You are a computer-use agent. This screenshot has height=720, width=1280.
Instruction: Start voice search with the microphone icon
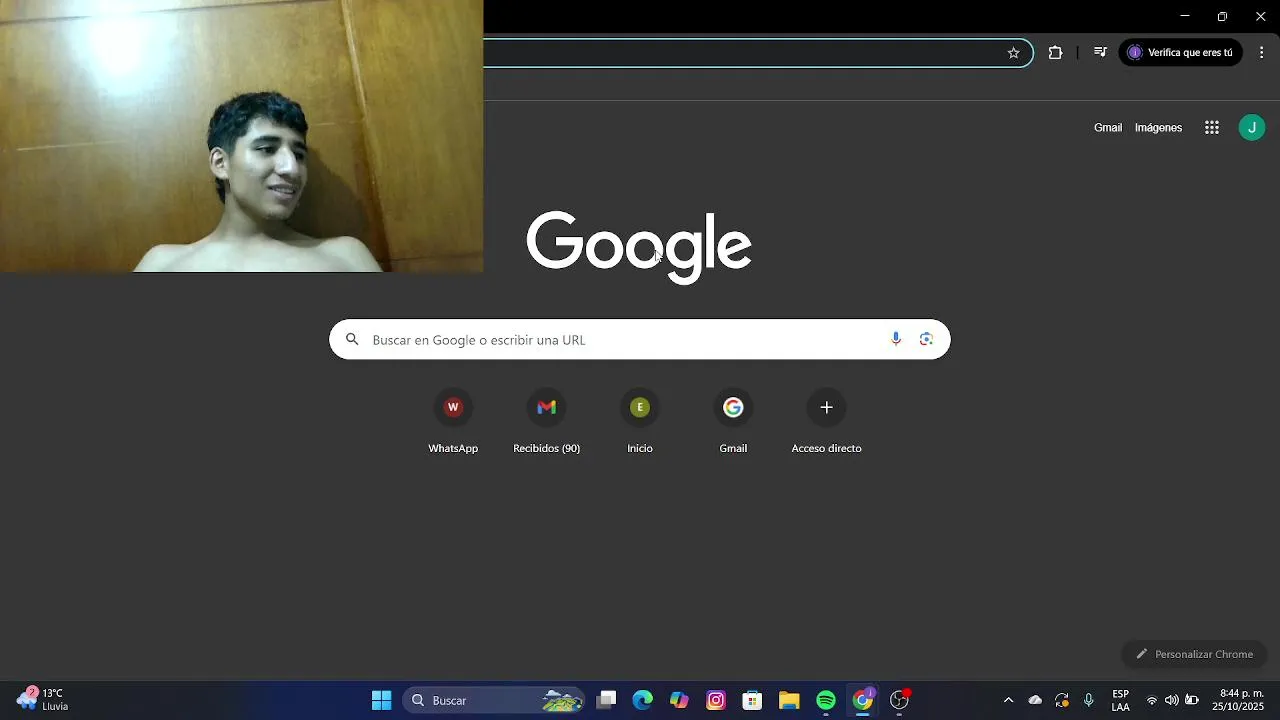point(896,340)
